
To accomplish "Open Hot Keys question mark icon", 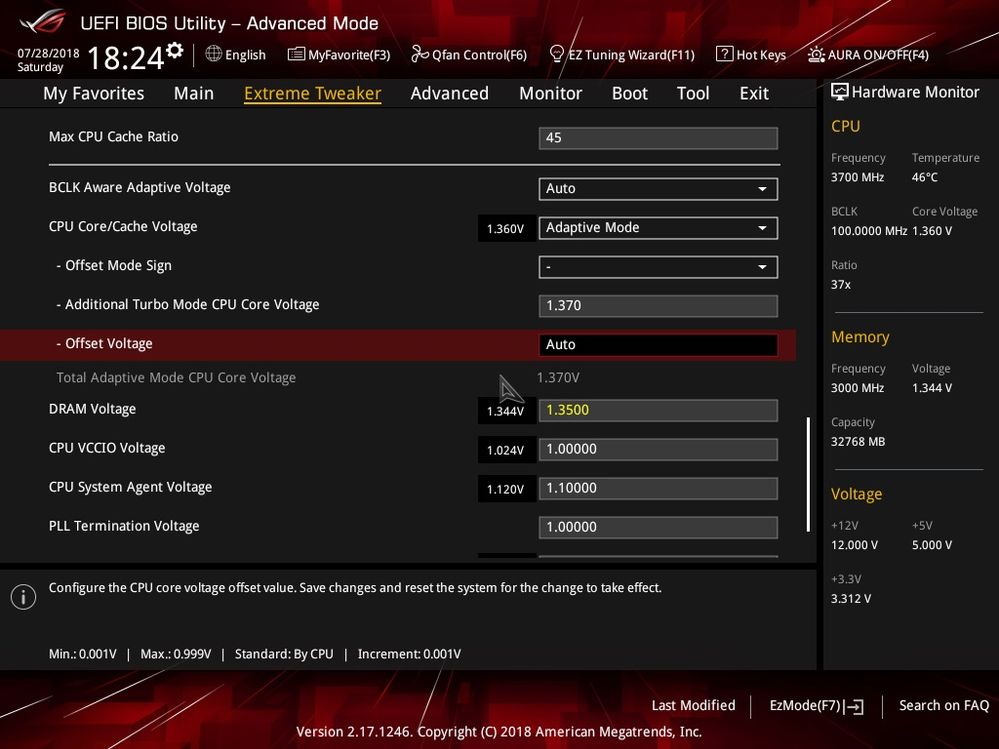I will pyautogui.click(x=724, y=54).
